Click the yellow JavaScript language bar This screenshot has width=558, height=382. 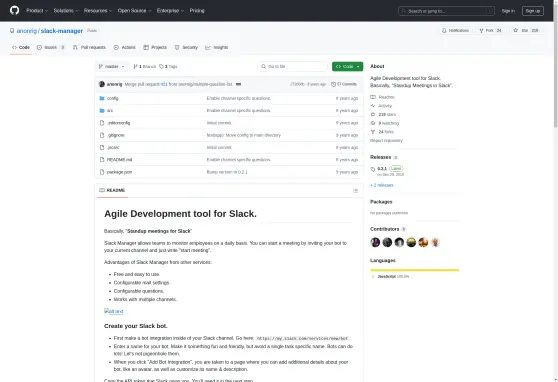tap(415, 270)
